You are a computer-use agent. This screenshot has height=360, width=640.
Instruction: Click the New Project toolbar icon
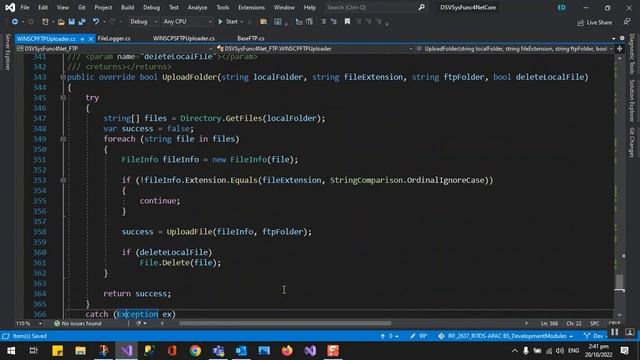click(45, 22)
